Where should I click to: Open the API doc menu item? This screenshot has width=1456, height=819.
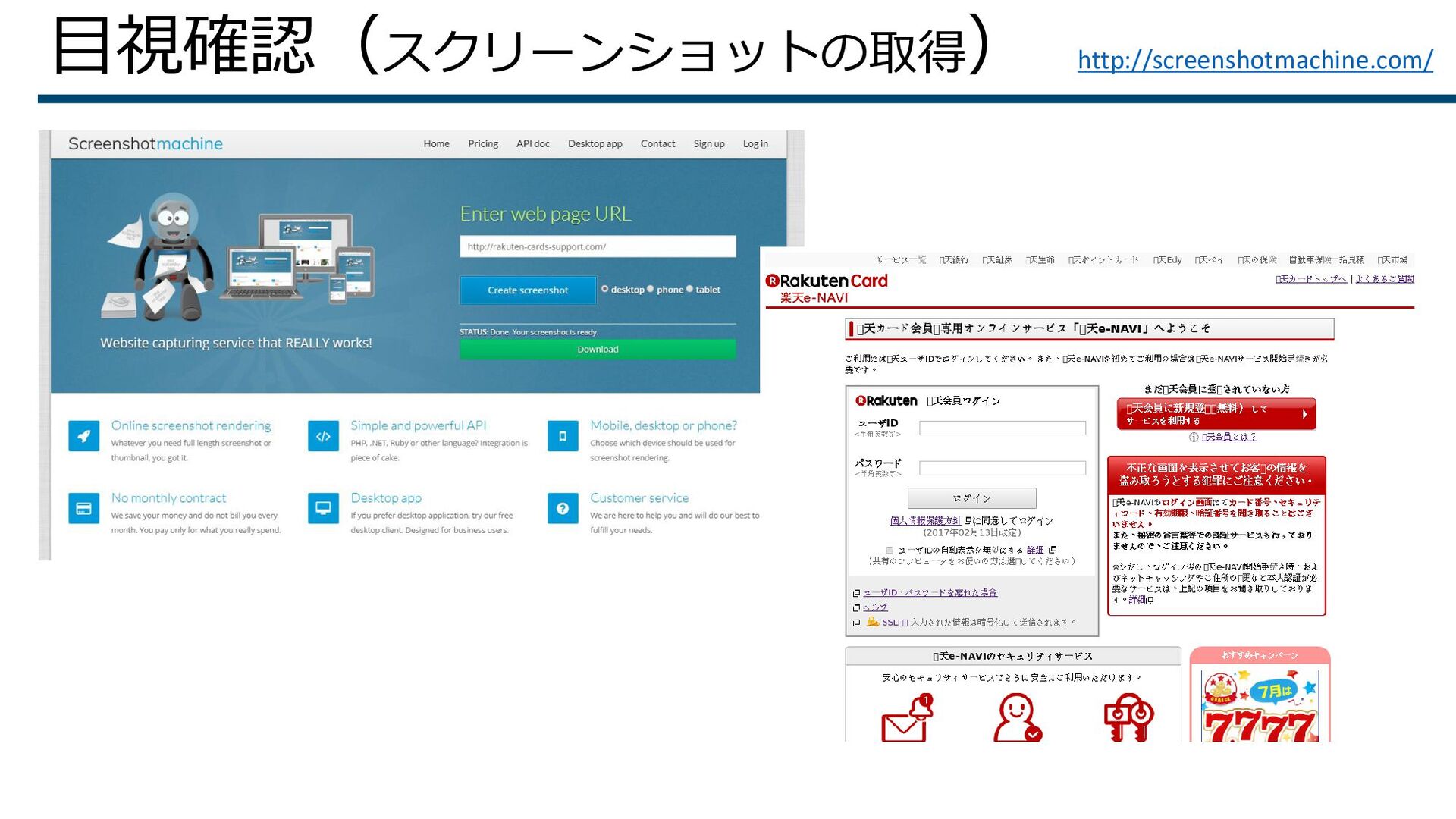[532, 143]
